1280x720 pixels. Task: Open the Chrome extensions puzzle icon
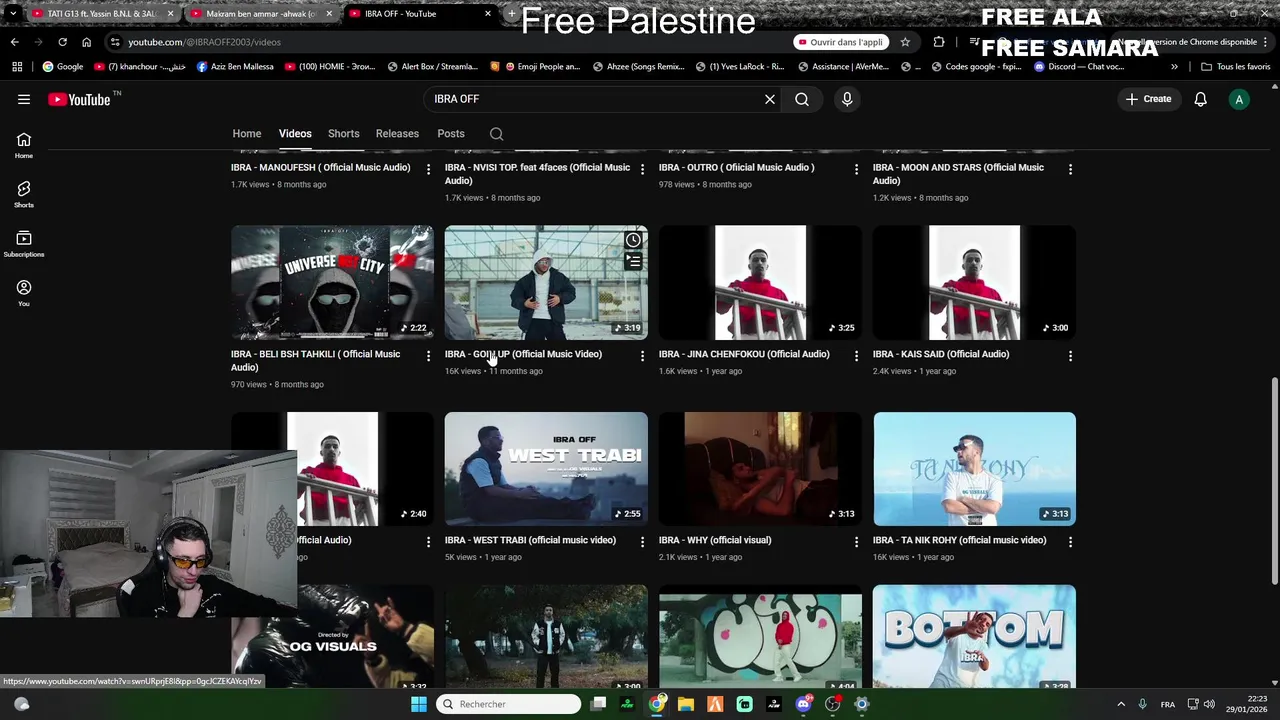938,42
